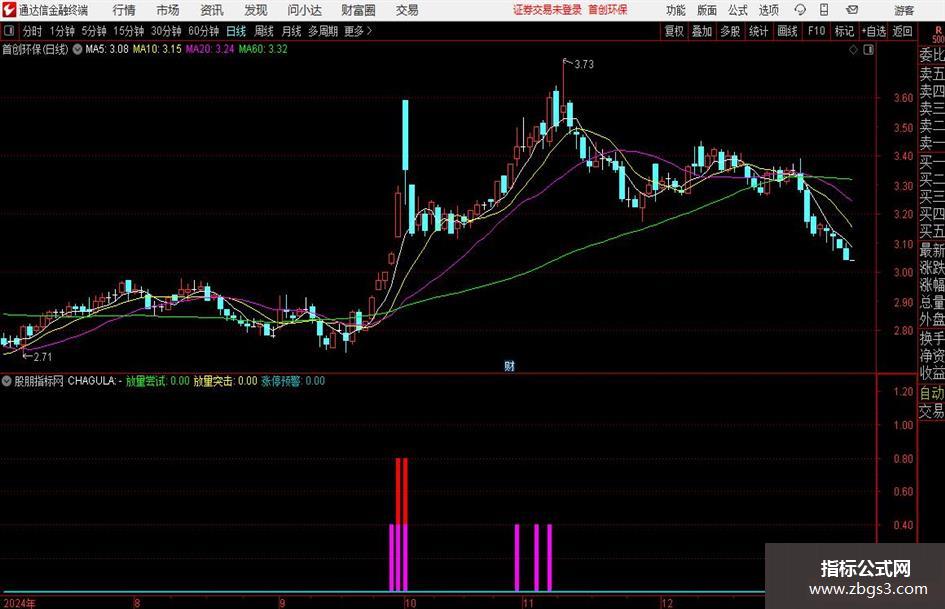Click the 证券交易未登录 login notice
The width and height of the screenshot is (945, 609).
click(547, 10)
